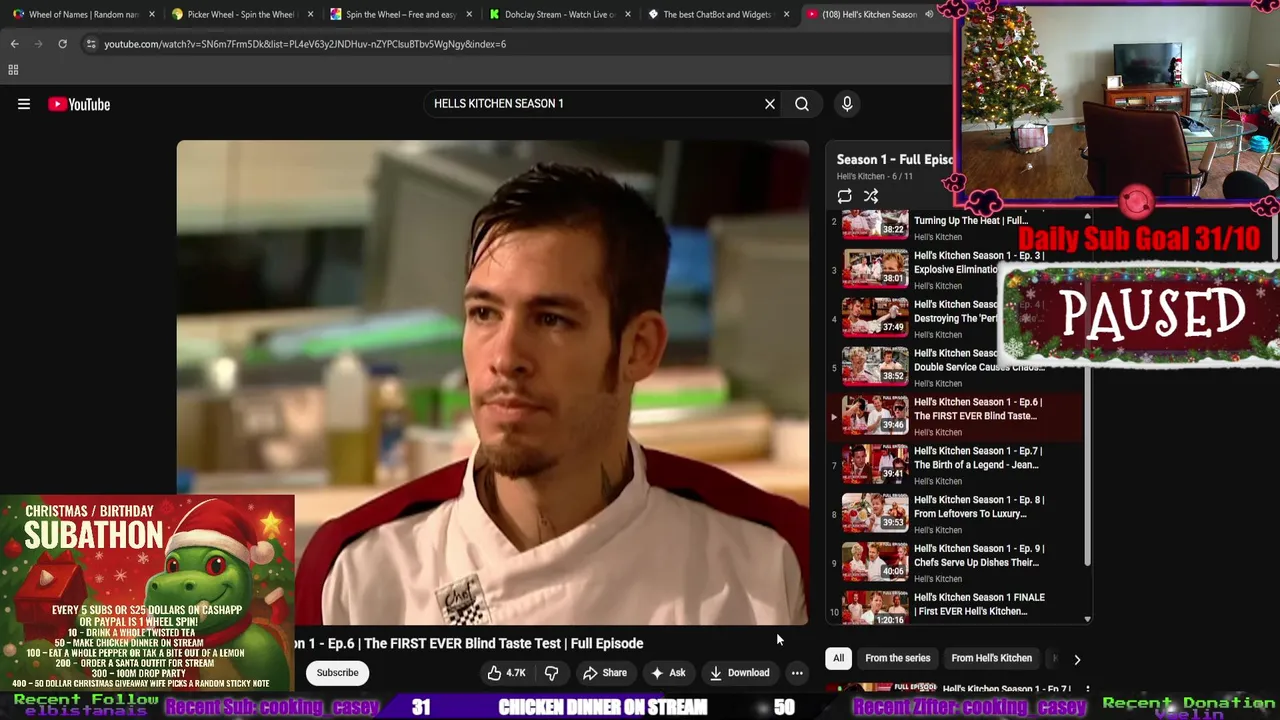
Task: Switch to best ChatBot and Widgets tab
Action: [x=718, y=14]
